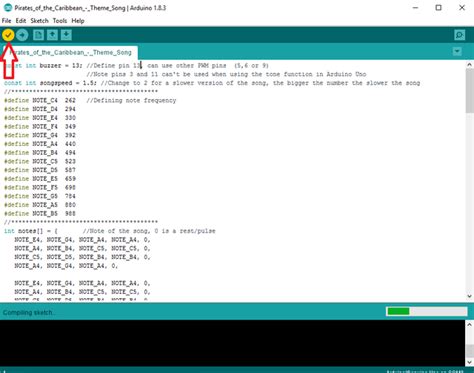Click the line '#define NOTE_C5 523'

click(x=40, y=161)
